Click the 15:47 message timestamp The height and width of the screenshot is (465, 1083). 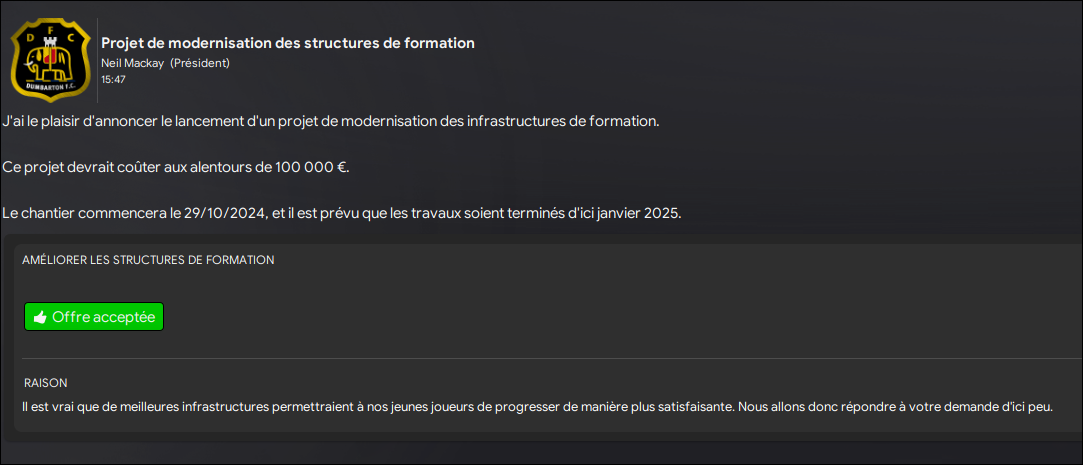click(113, 79)
